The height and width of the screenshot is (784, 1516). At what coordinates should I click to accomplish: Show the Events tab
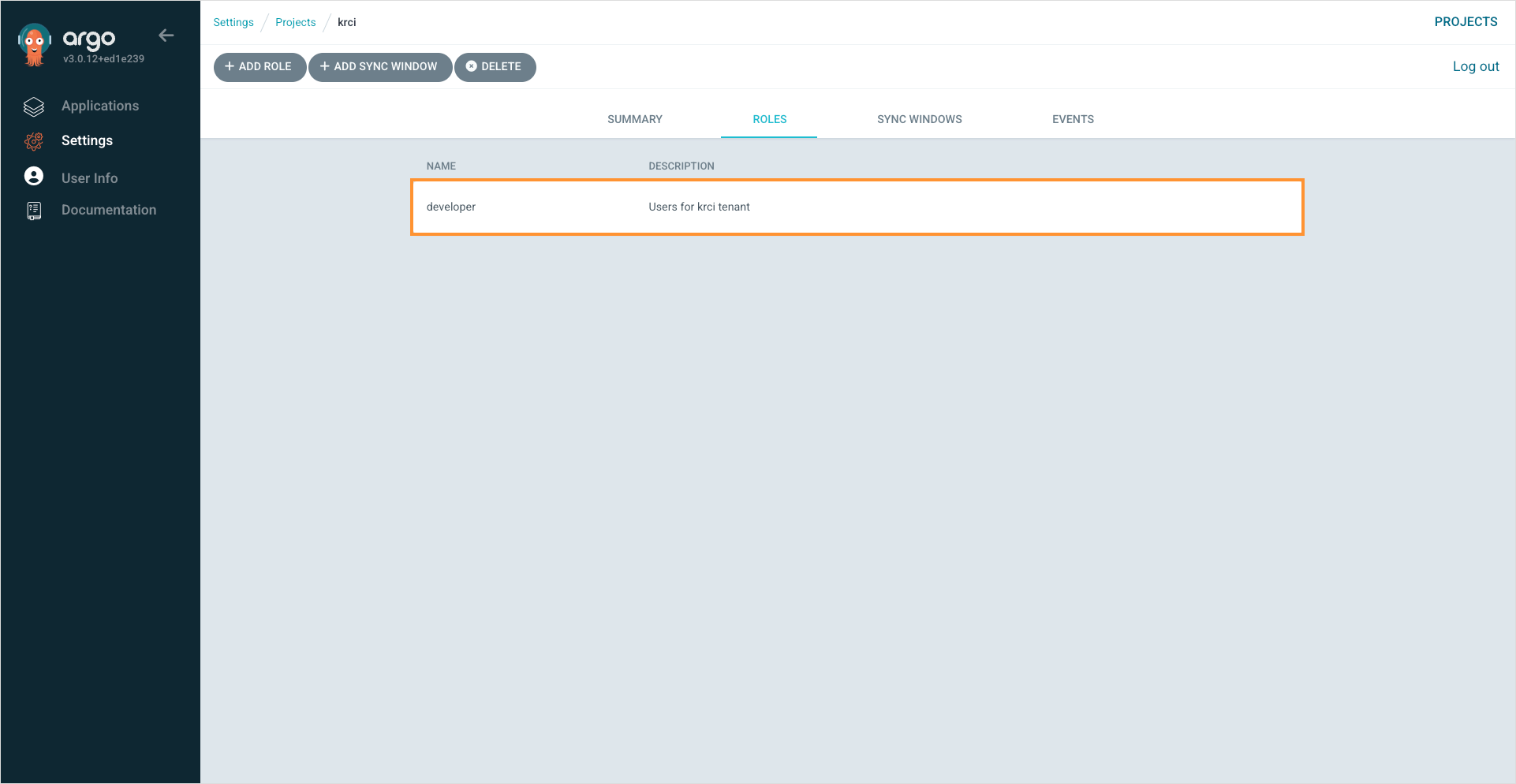pos(1073,119)
